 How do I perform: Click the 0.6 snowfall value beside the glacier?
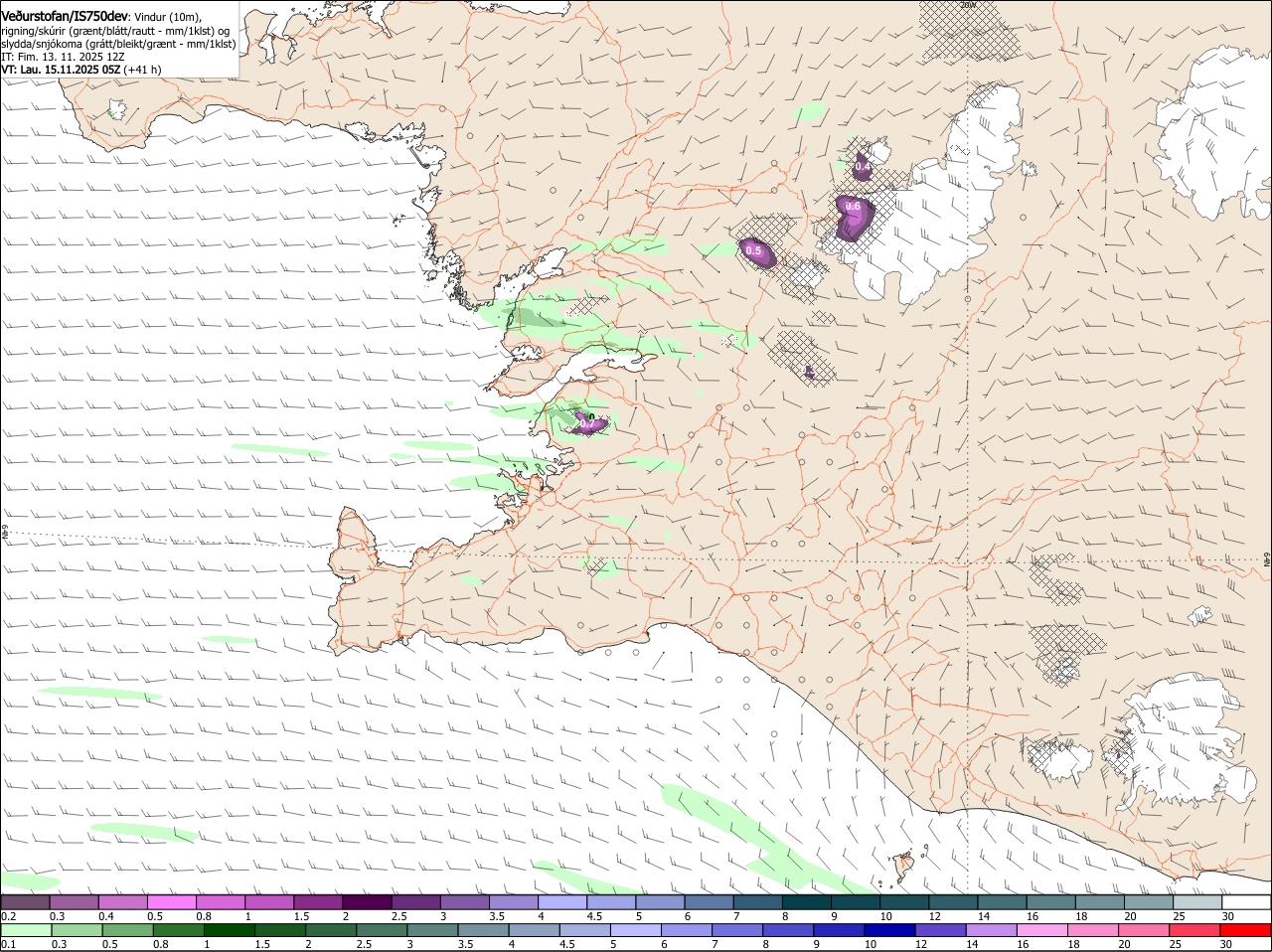853,207
